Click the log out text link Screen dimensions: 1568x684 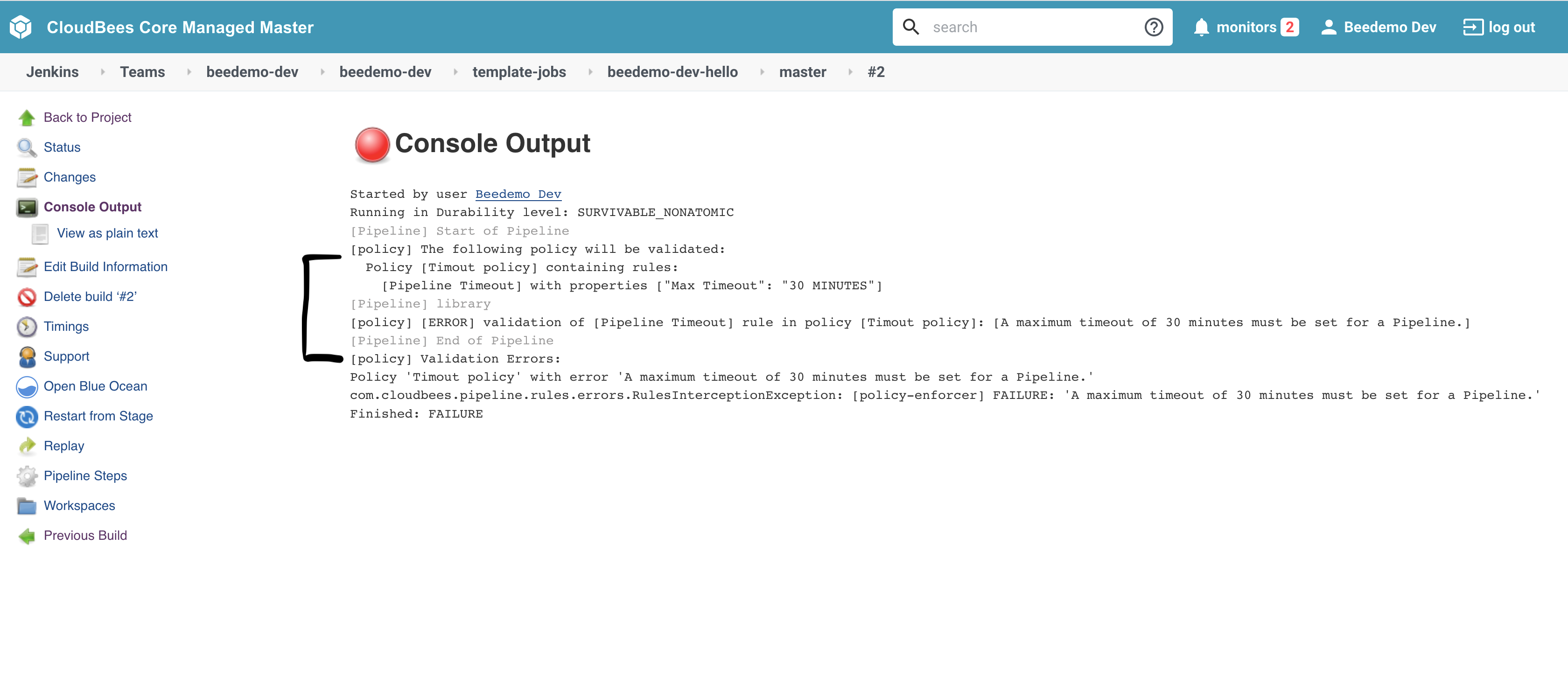1512,28
